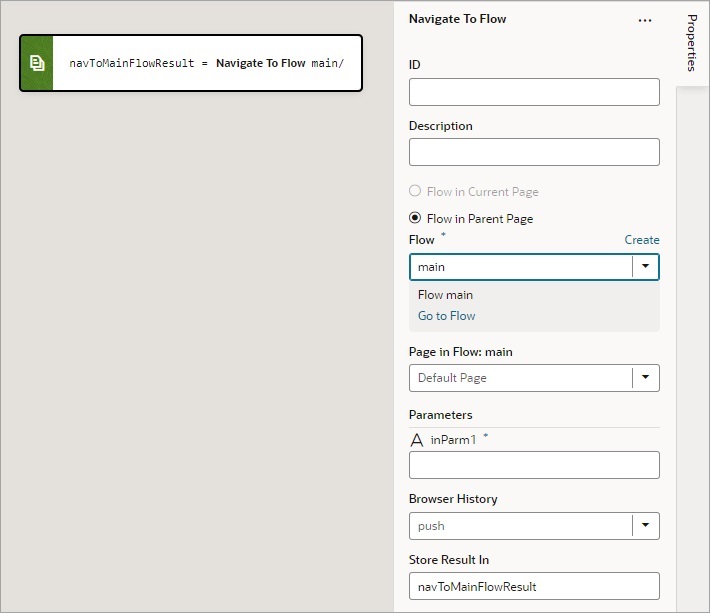The width and height of the screenshot is (710, 613).
Task: Click the Default Page field text
Action: (x=452, y=378)
